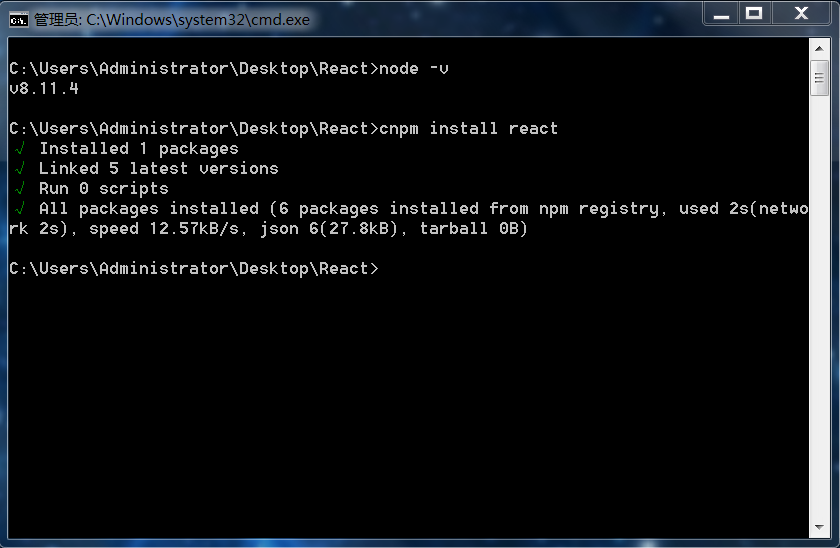Click the vertical scrollbar thumb

pos(819,78)
